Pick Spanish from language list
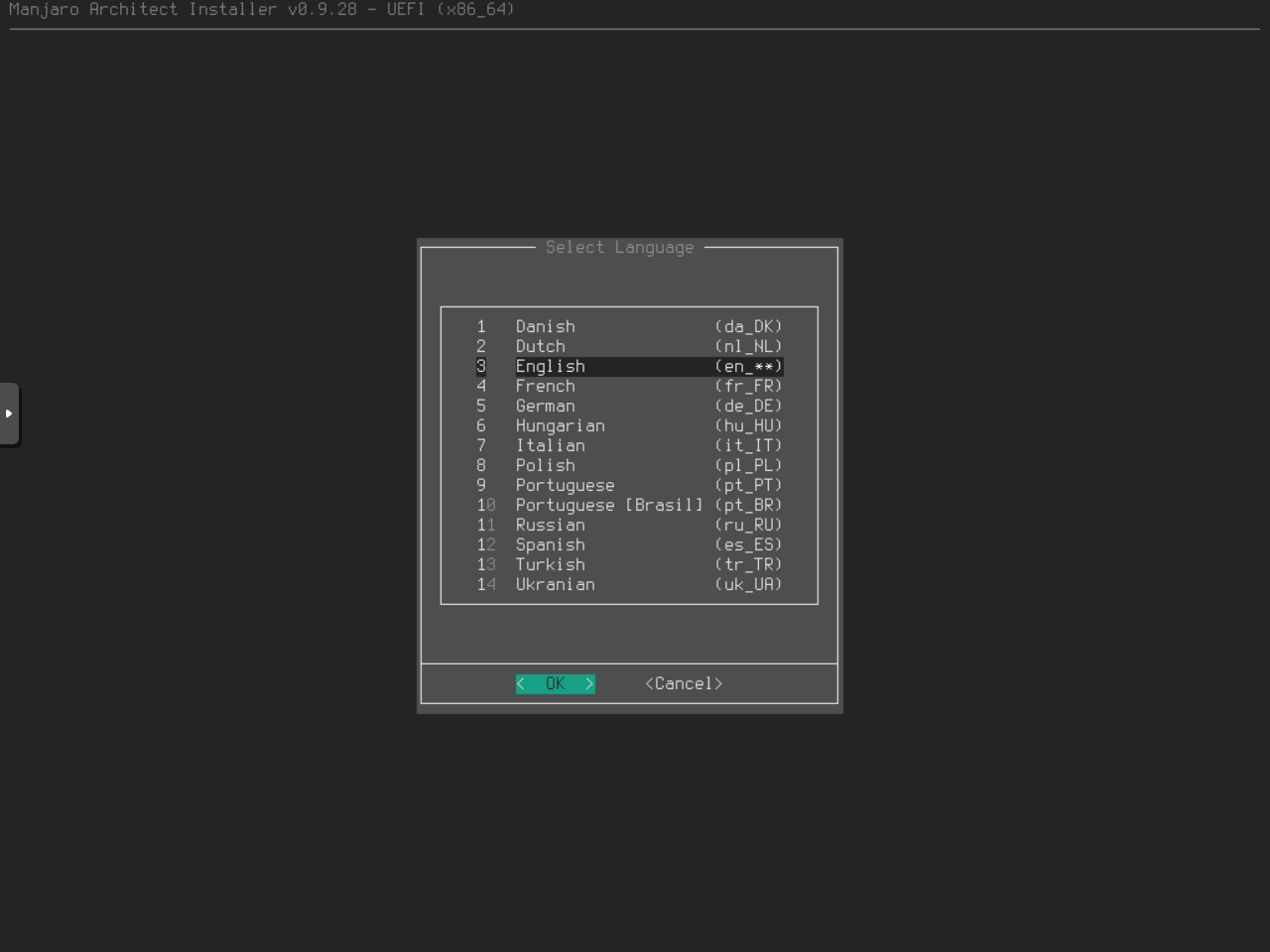Image resolution: width=1270 pixels, height=952 pixels. 550,544
